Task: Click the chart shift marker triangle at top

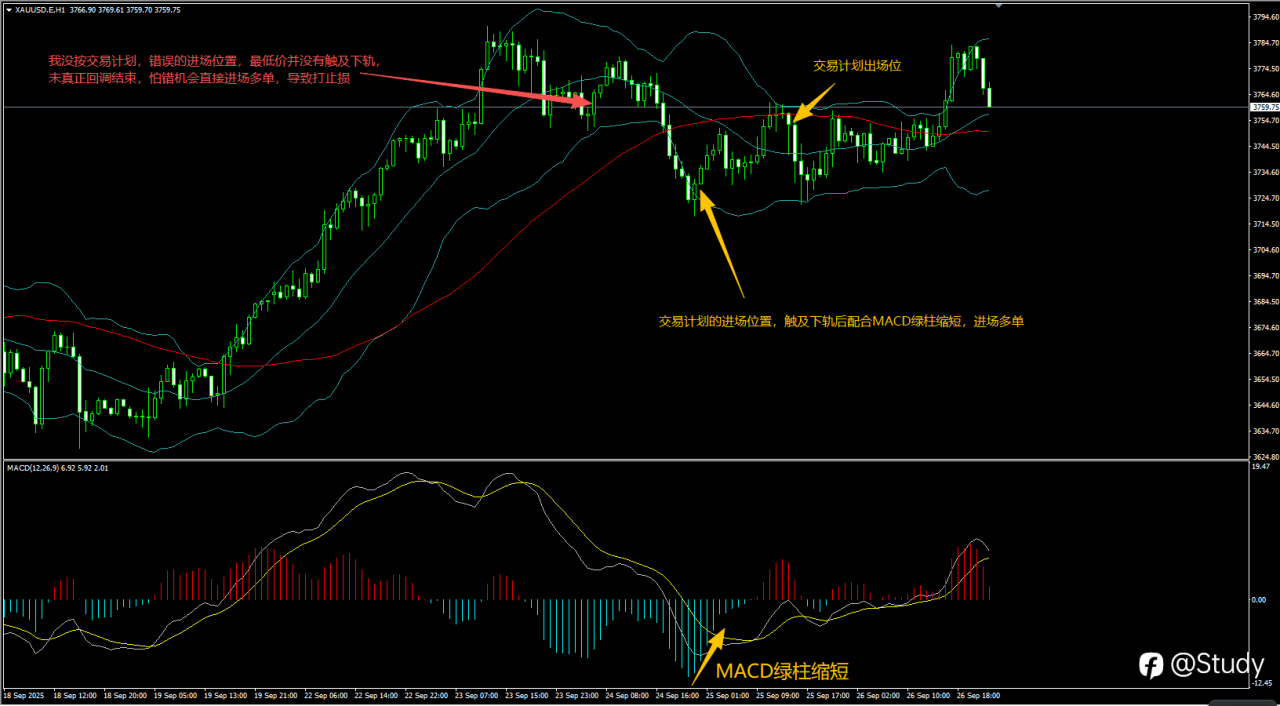Action: pos(998,6)
